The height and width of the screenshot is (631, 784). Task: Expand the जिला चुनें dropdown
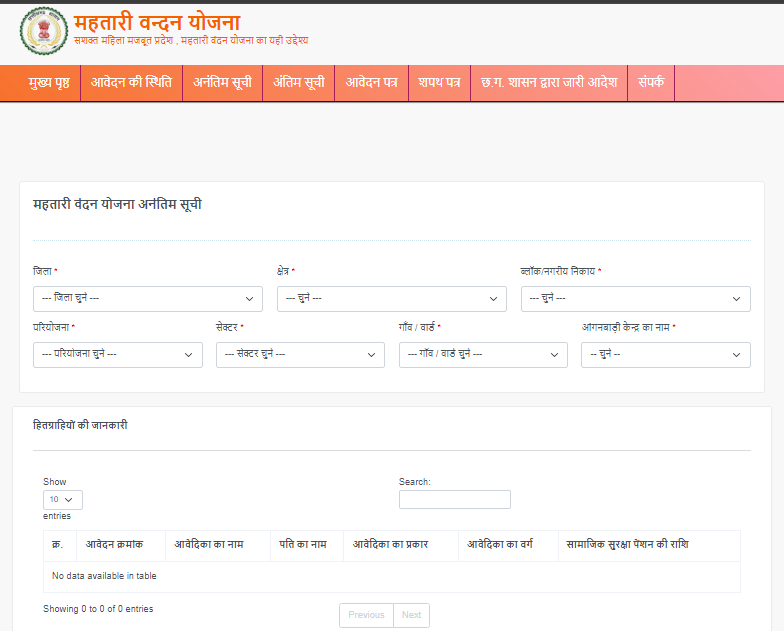click(x=148, y=298)
